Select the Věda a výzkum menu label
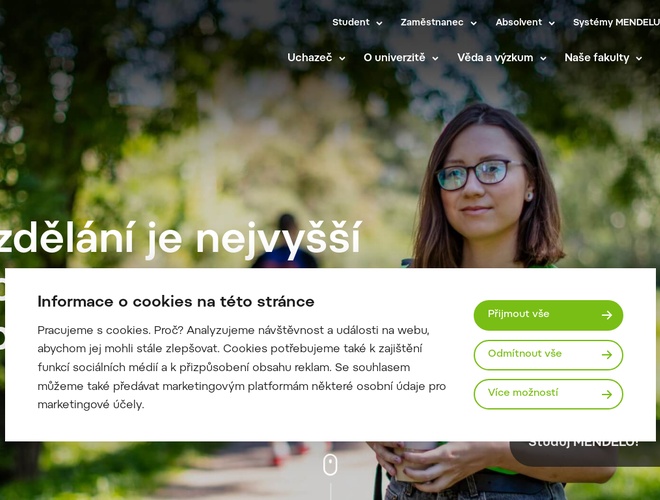 click(x=495, y=58)
